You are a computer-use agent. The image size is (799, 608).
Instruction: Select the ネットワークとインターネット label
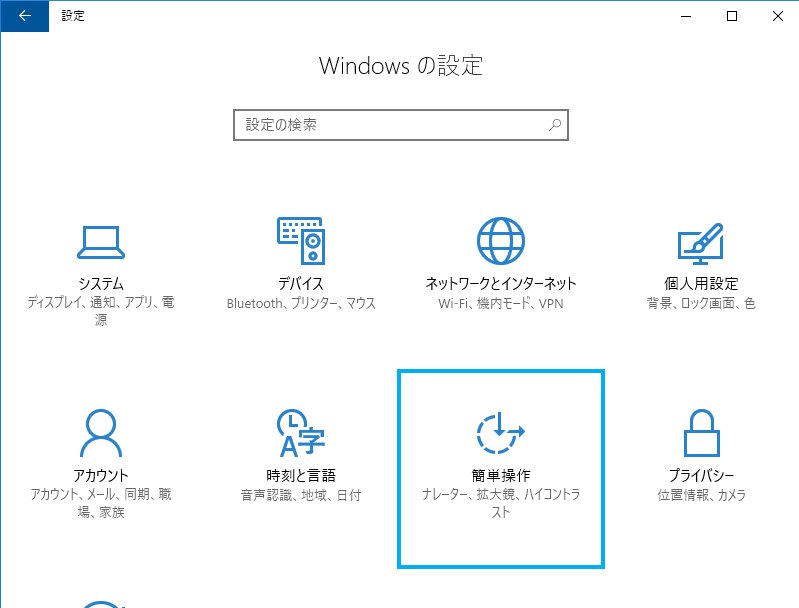click(501, 283)
